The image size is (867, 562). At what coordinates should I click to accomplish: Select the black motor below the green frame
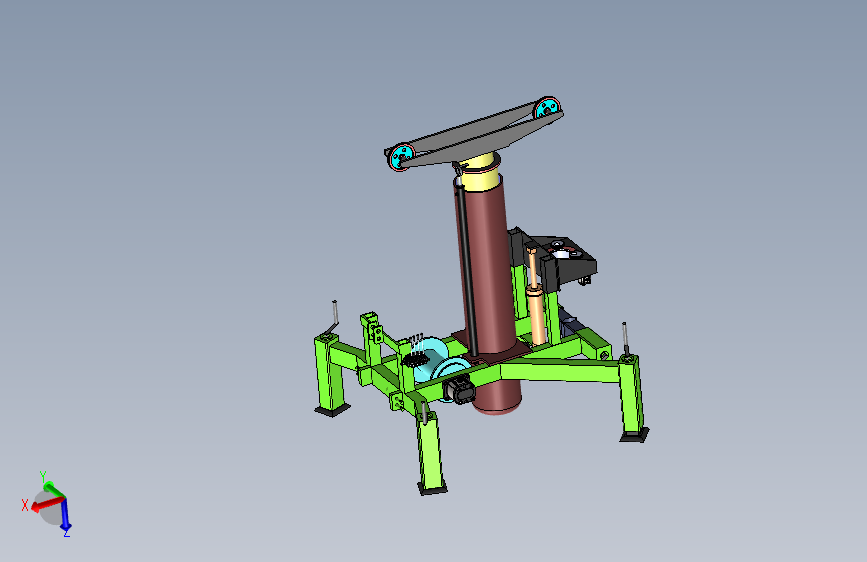[x=459, y=390]
